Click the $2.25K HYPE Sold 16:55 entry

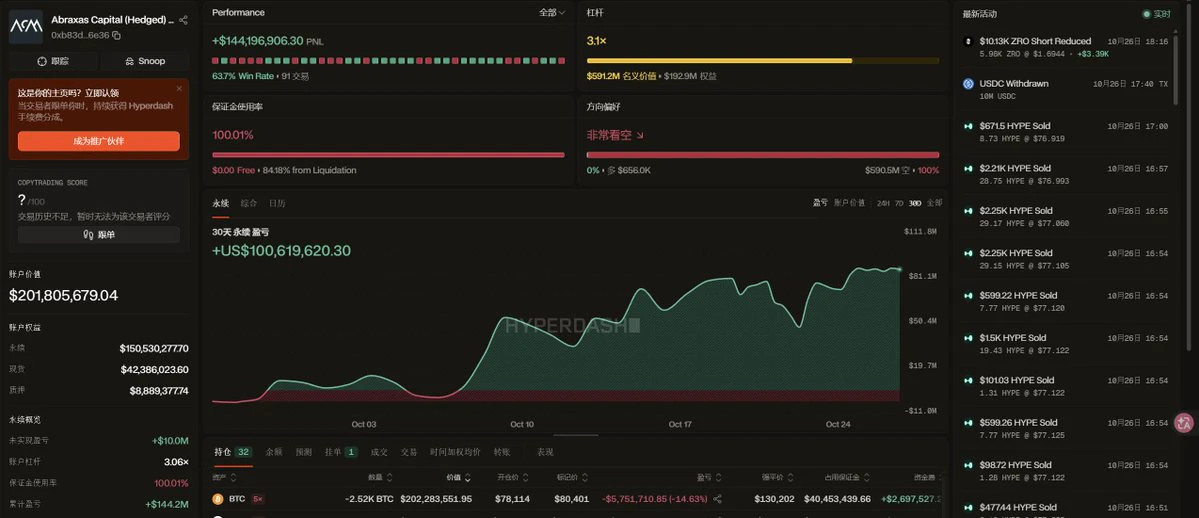(1065, 217)
